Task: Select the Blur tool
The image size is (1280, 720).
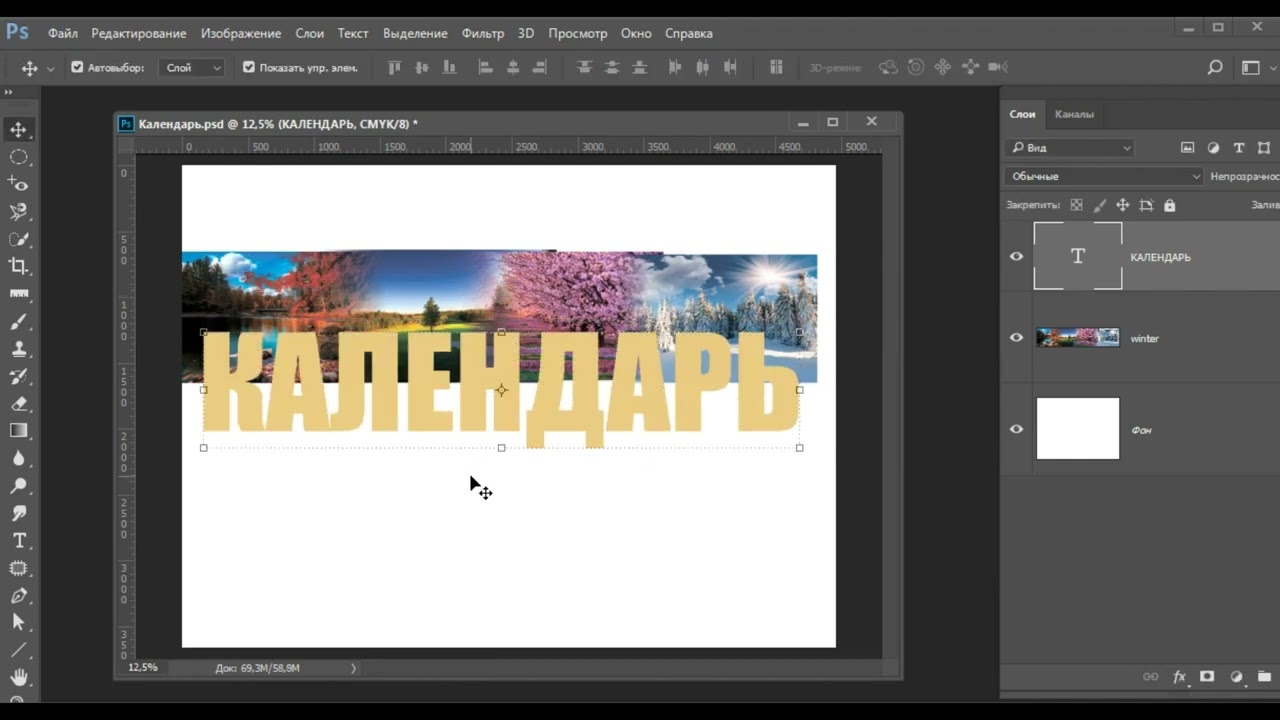Action: tap(19, 458)
